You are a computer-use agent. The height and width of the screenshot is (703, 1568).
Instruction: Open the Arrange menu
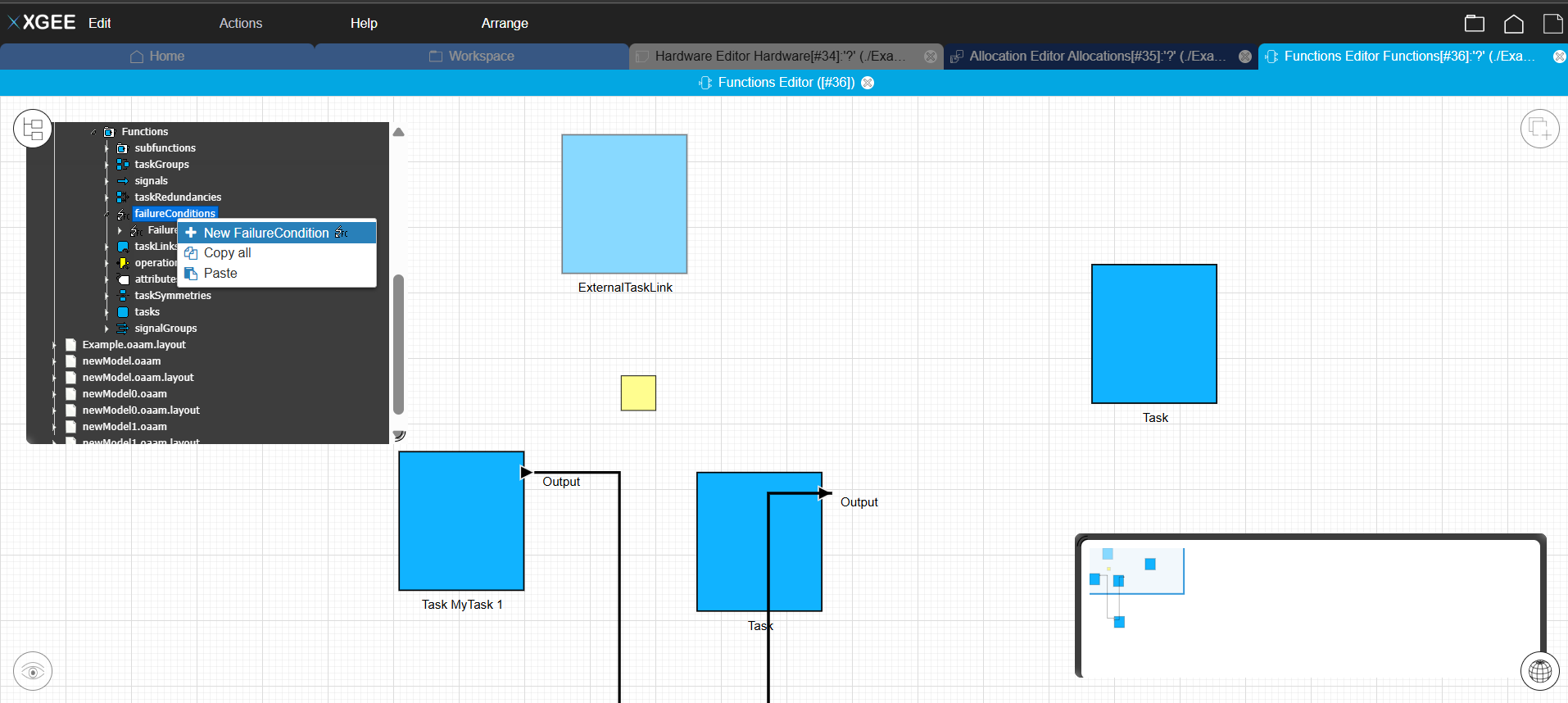coord(504,23)
